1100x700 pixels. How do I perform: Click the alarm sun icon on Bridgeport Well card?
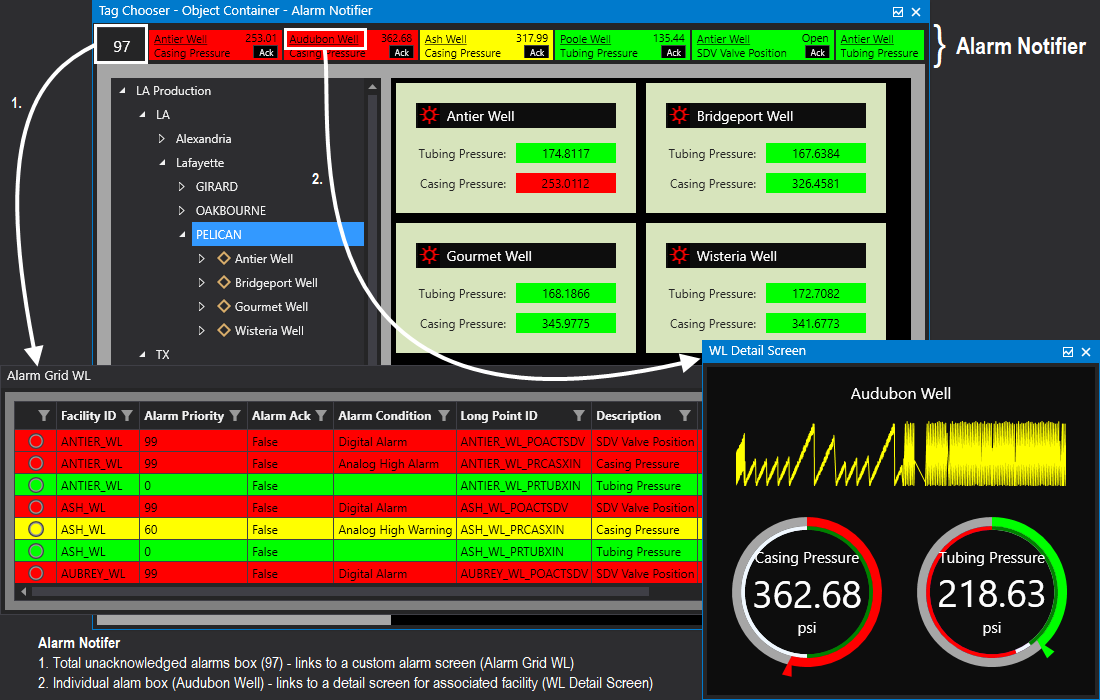(679, 116)
